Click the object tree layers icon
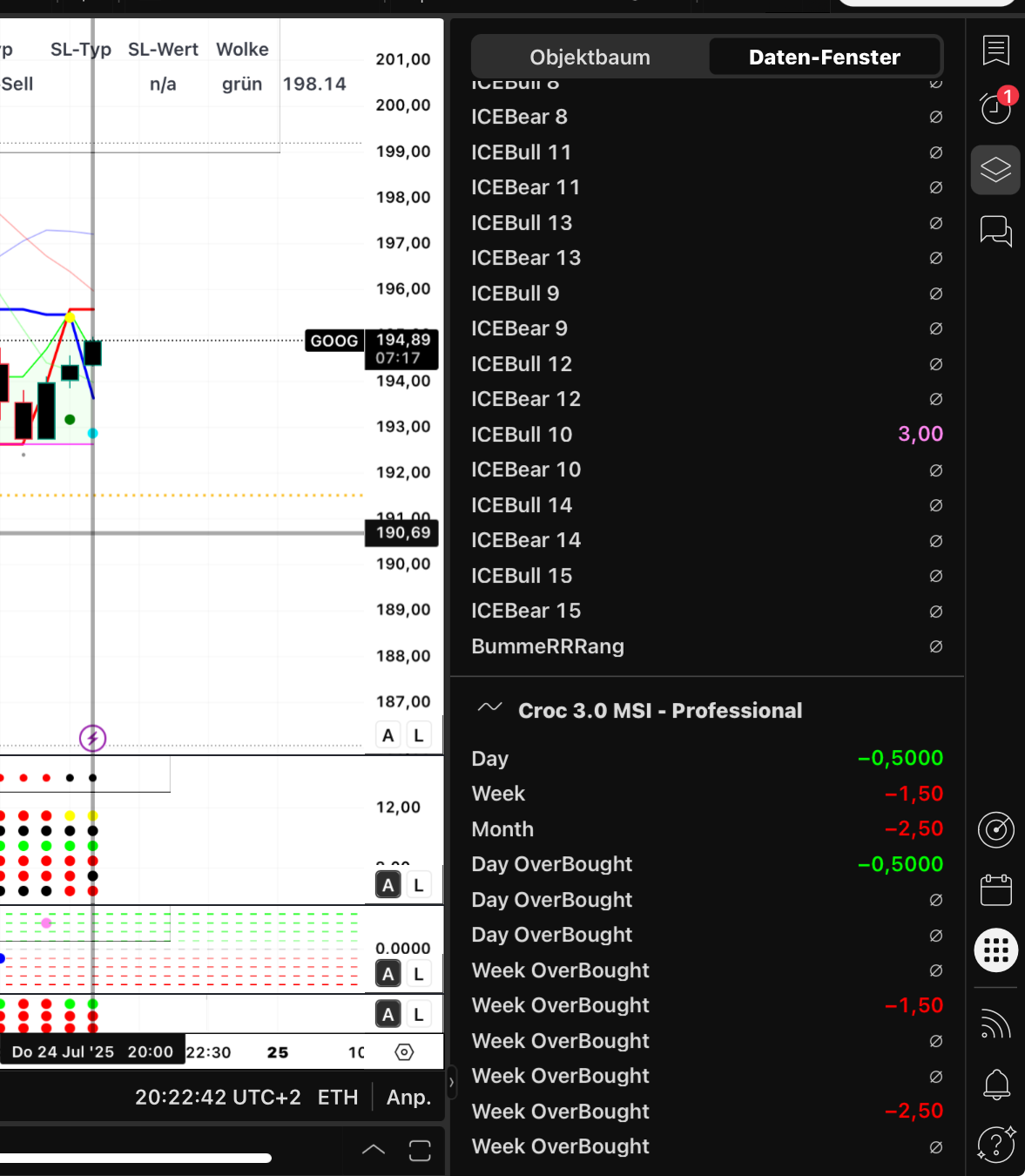The width and height of the screenshot is (1025, 1176). pos(995,169)
